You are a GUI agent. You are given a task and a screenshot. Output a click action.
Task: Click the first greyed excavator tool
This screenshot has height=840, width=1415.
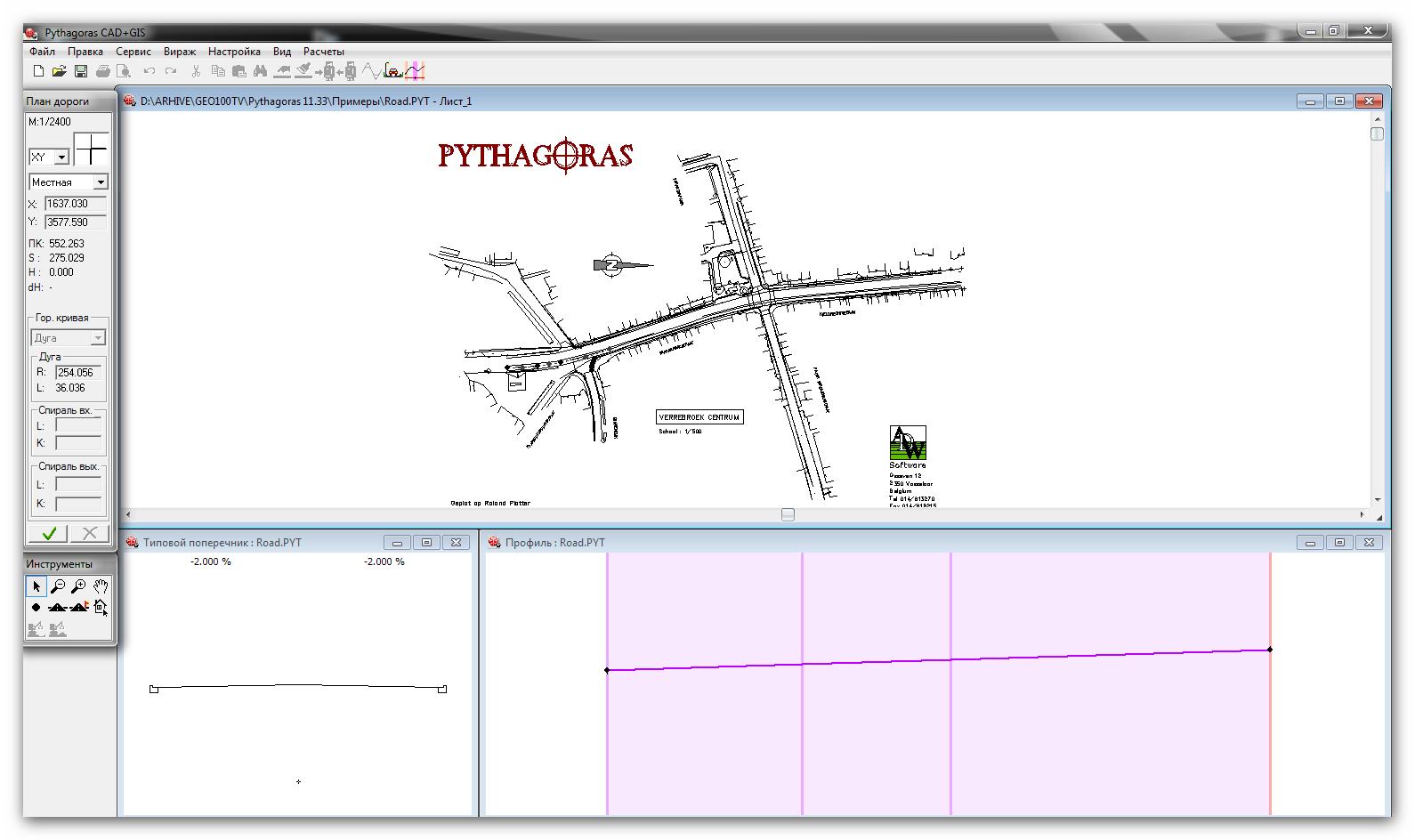[36, 629]
